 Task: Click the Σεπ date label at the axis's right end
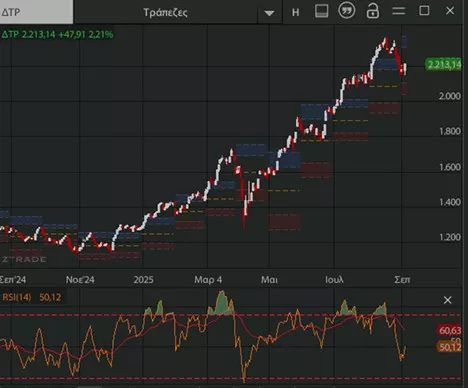coord(402,280)
